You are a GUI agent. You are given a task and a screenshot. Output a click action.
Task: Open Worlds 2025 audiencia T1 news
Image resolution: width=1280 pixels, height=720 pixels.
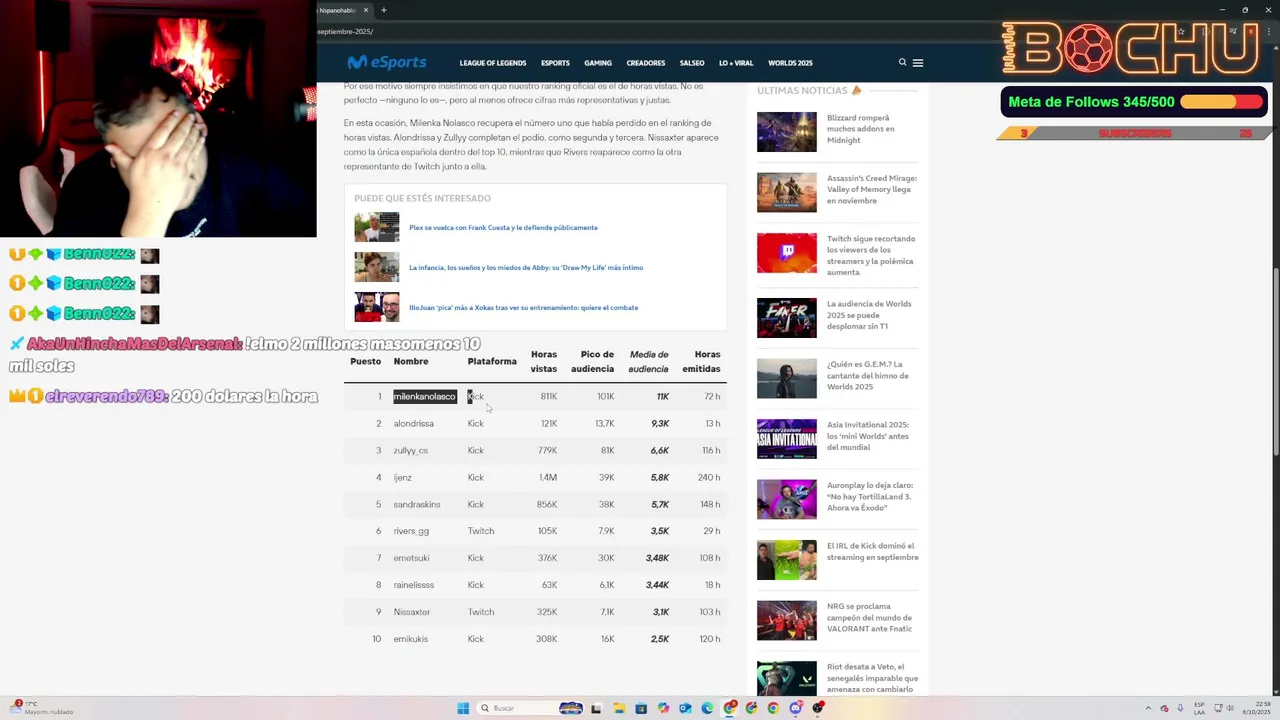869,315
